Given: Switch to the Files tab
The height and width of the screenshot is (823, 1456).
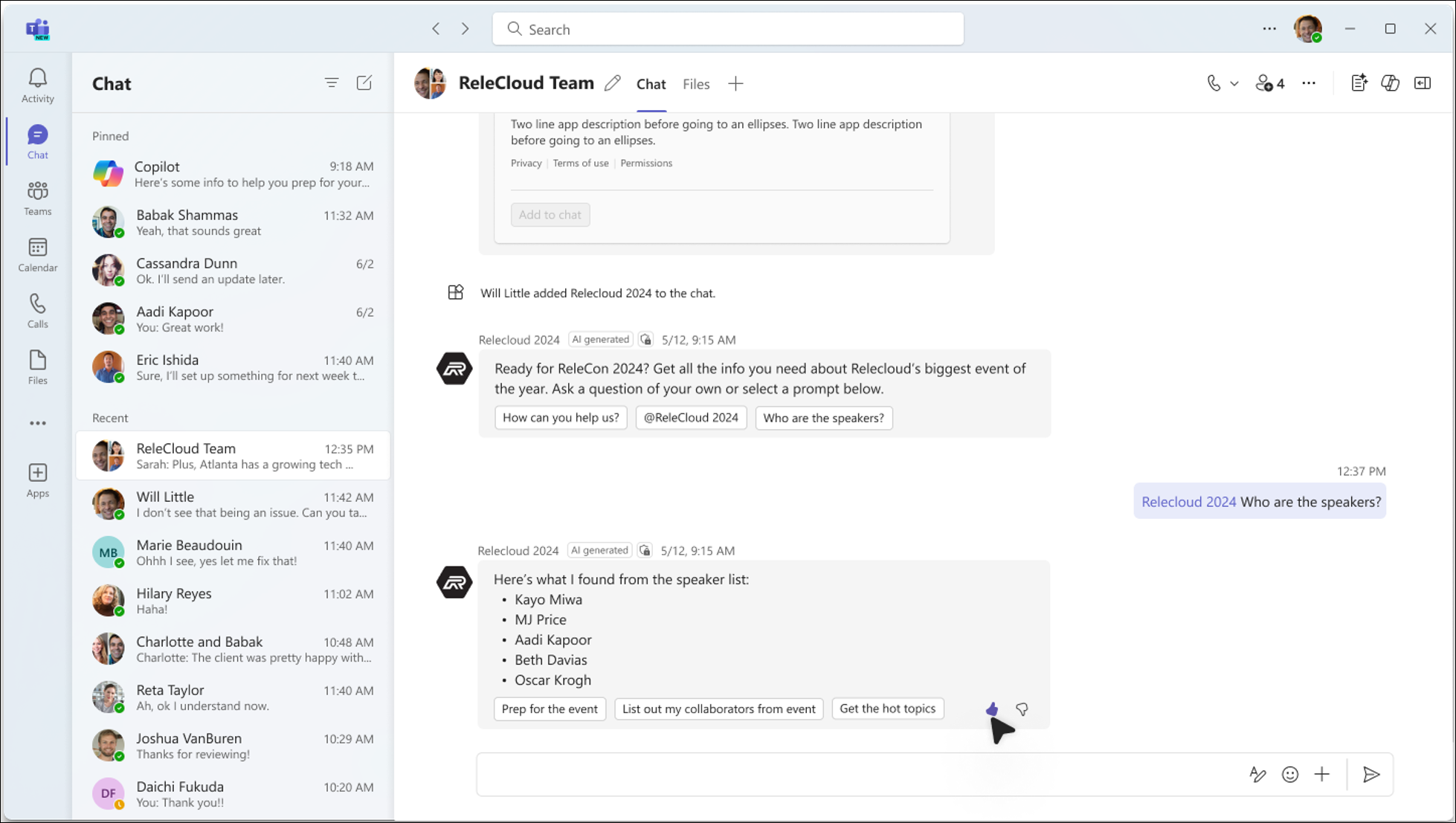Looking at the screenshot, I should [695, 83].
